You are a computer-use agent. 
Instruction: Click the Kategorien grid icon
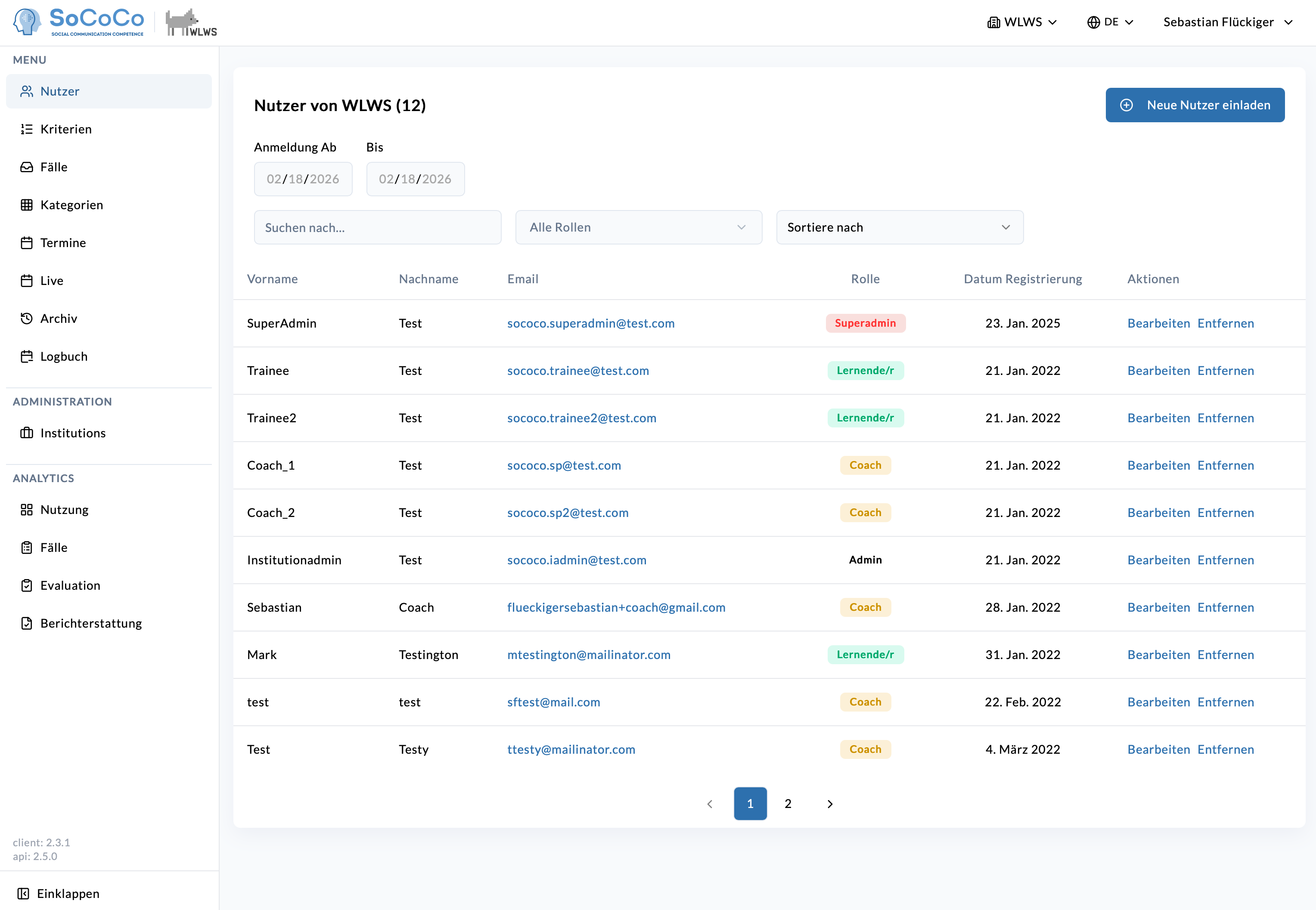point(26,205)
